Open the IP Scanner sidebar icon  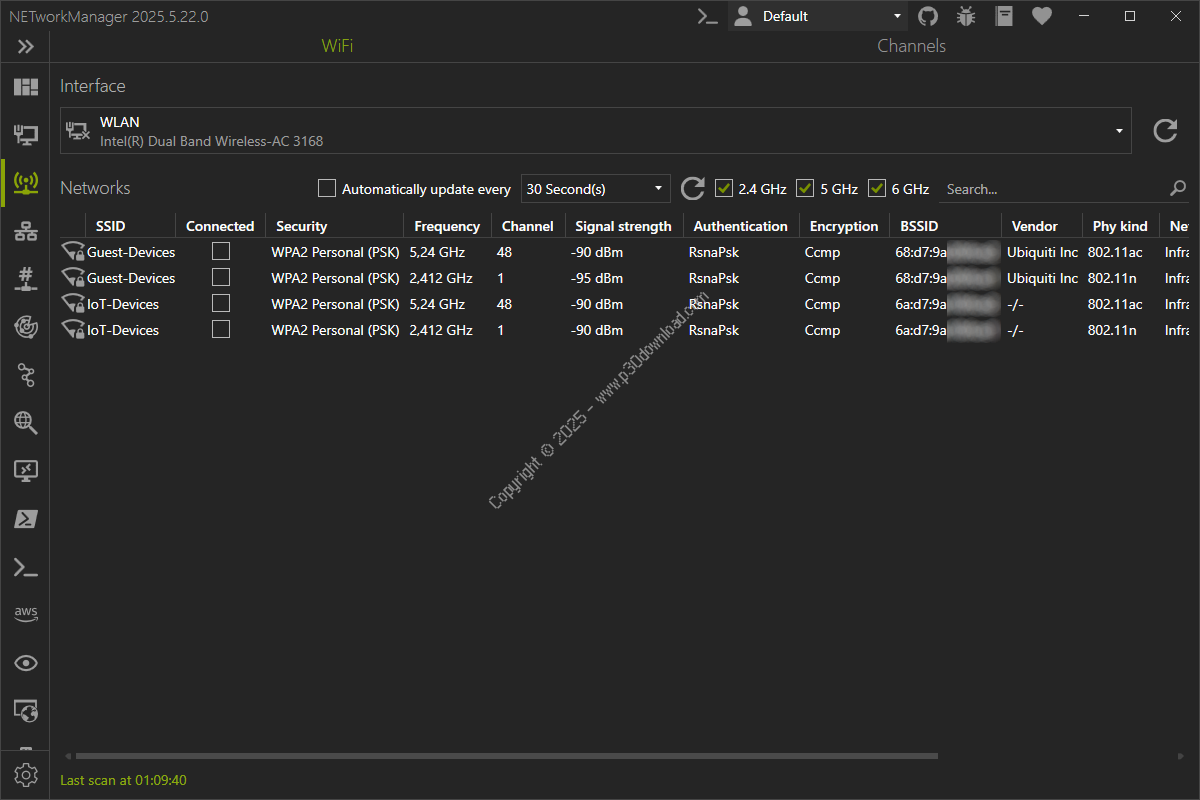click(x=25, y=232)
